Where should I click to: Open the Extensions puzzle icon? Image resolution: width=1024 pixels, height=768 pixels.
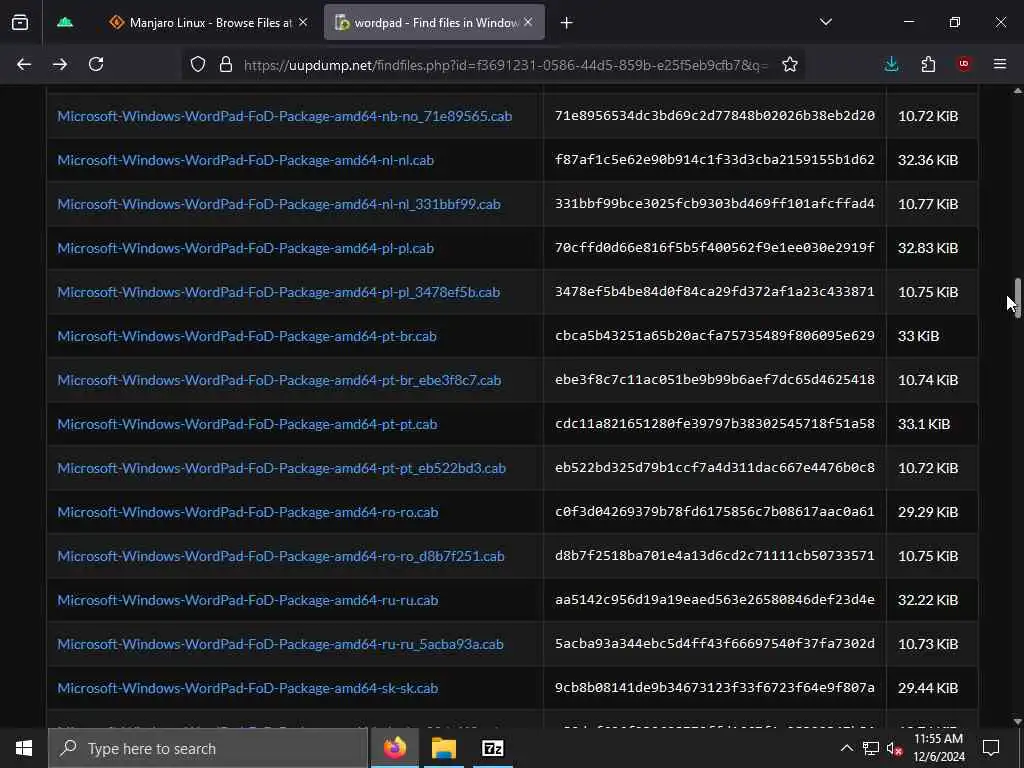(928, 64)
